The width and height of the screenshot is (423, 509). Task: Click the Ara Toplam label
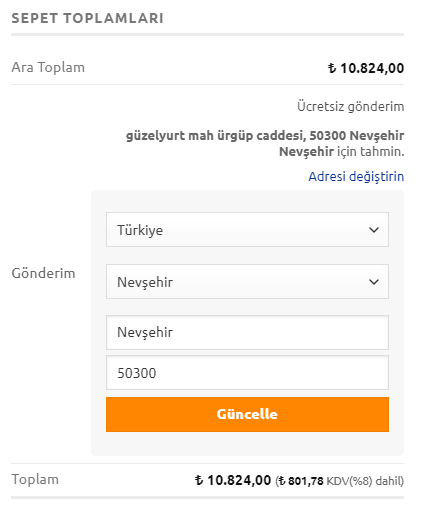pos(48,67)
